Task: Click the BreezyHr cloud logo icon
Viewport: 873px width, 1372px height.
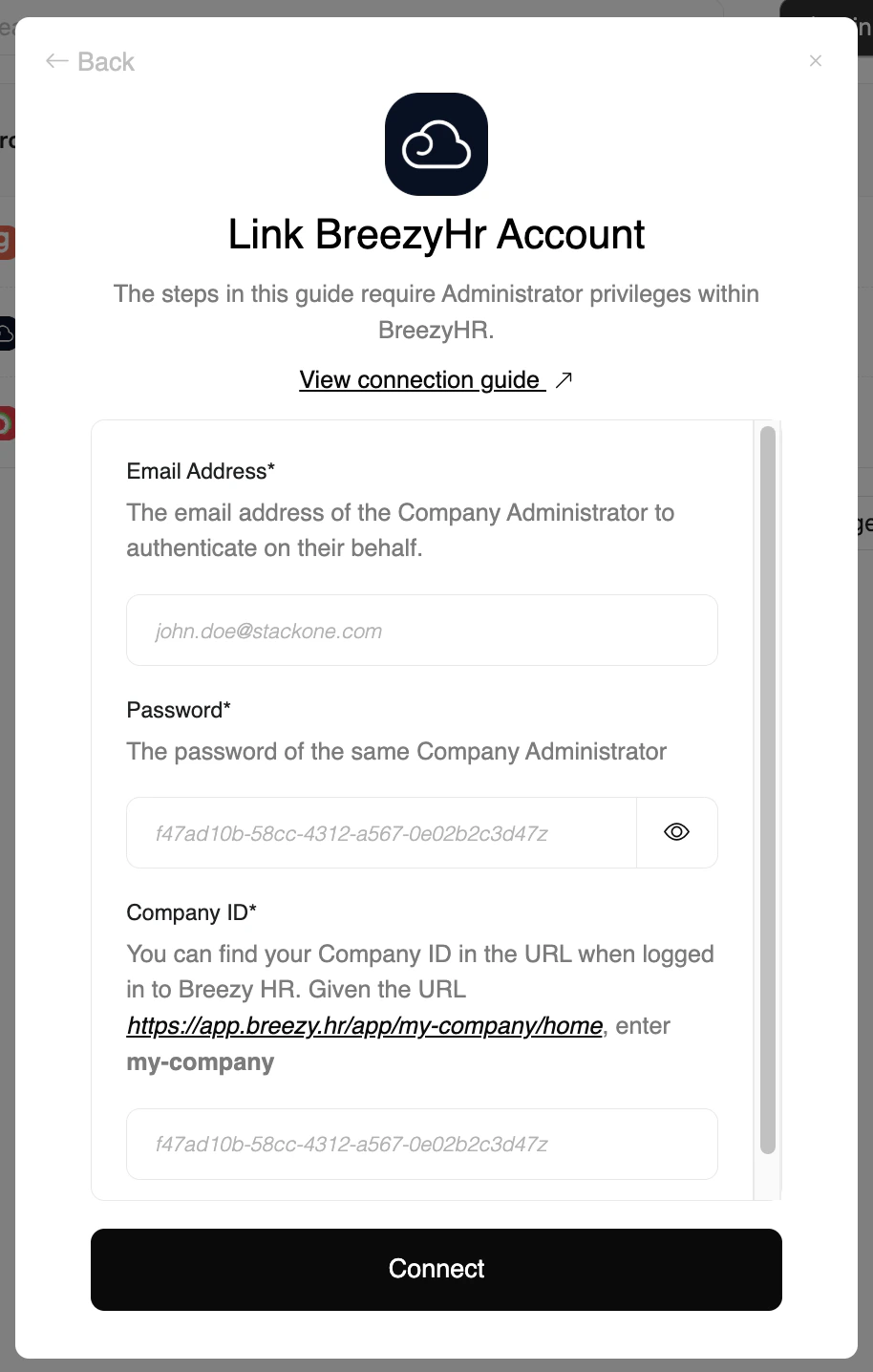Action: (436, 143)
